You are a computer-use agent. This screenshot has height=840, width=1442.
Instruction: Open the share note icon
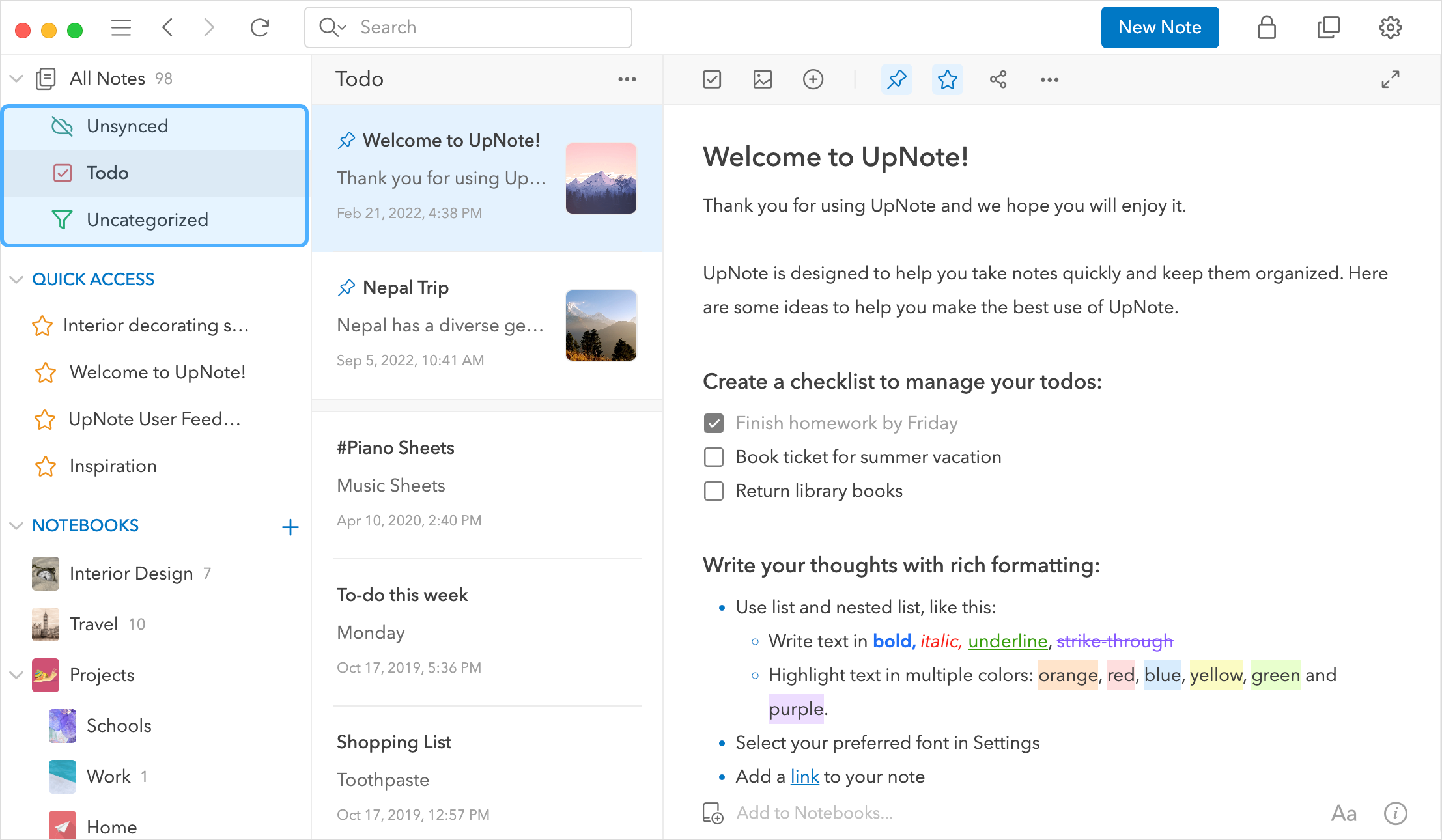998,79
